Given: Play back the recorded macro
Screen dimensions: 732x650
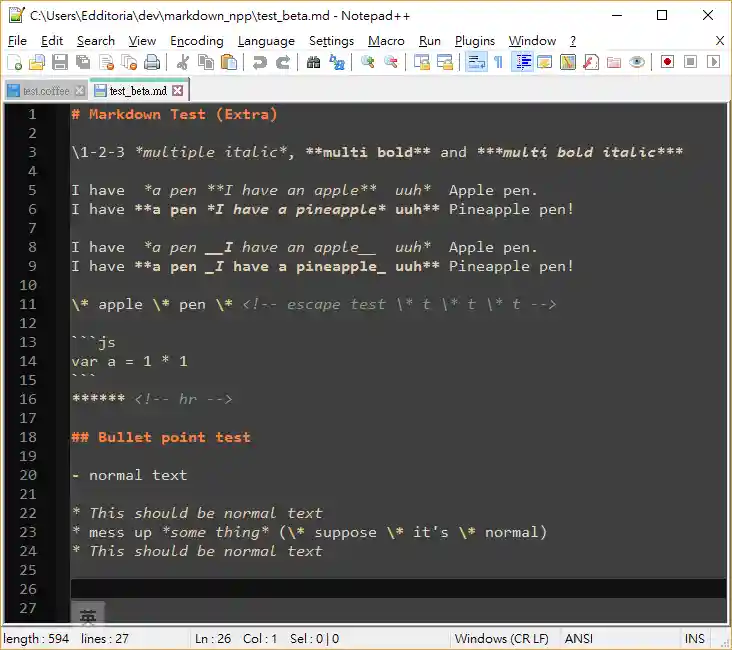Looking at the screenshot, I should (x=713, y=62).
